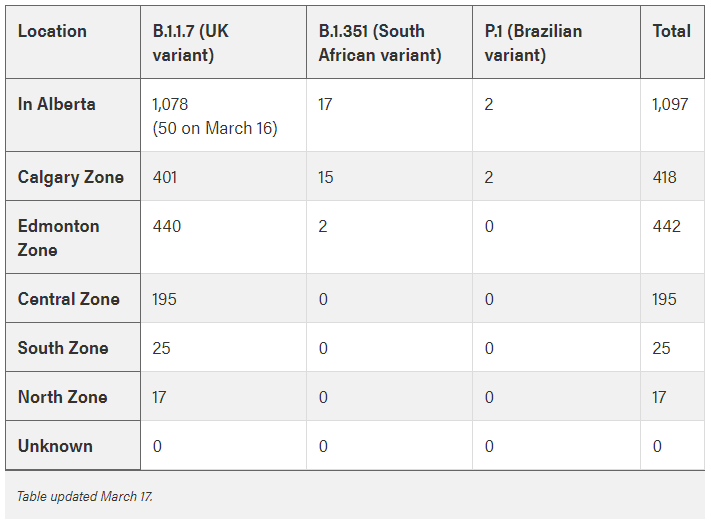Screen dimensions: 711x528
Task: Select the Calgary Zone row label
Action: [x=71, y=177]
